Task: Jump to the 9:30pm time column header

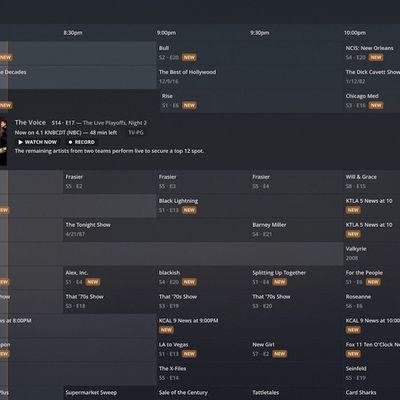Action: (x=260, y=33)
